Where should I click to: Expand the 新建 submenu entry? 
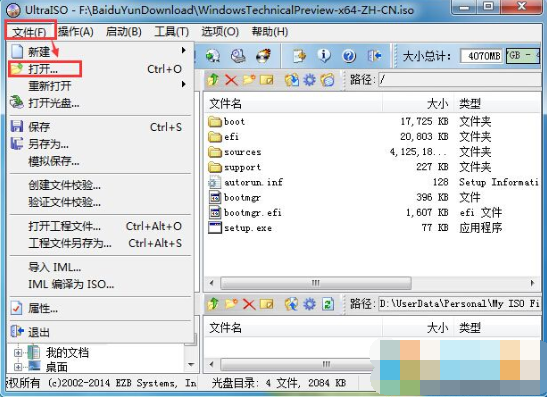point(100,52)
